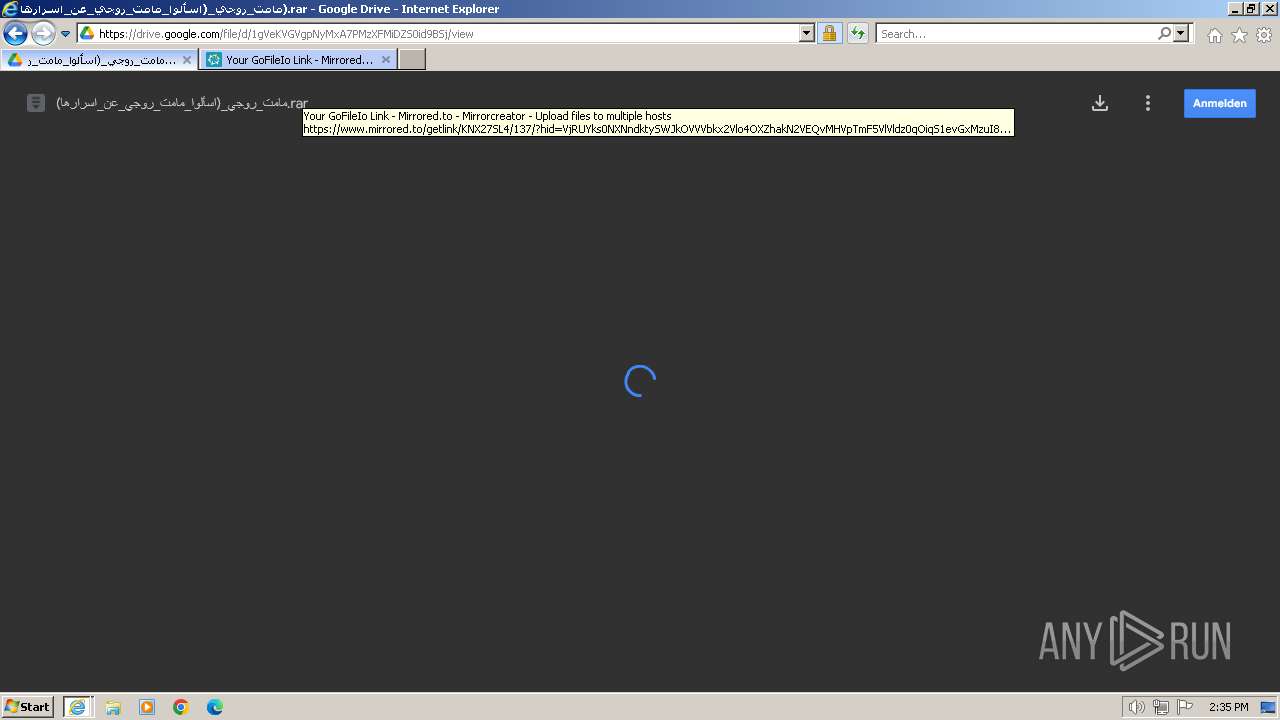Open the Windows Start menu
Image resolution: width=1280 pixels, height=720 pixels.
(27, 706)
